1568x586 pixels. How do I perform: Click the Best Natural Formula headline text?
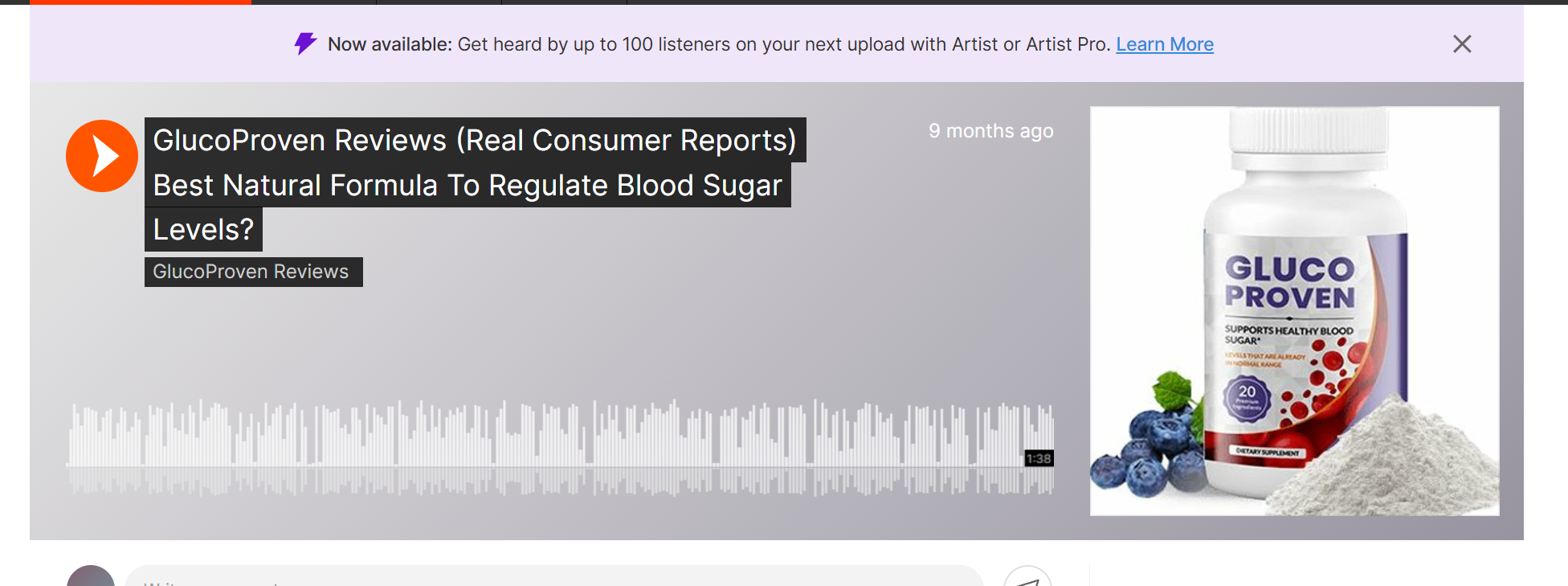[466, 185]
